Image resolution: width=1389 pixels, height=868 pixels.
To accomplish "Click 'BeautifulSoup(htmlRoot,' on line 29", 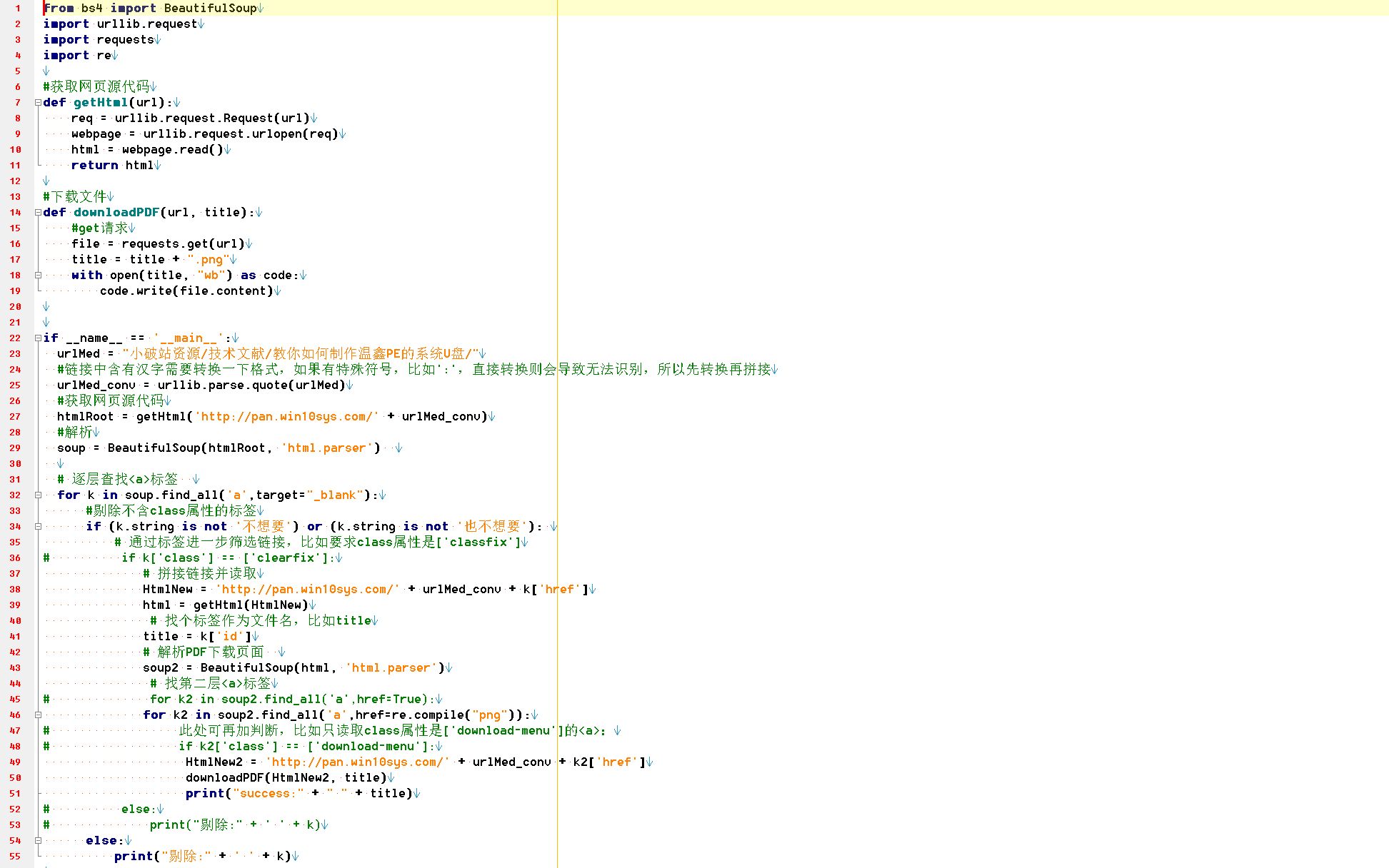I will pos(190,448).
